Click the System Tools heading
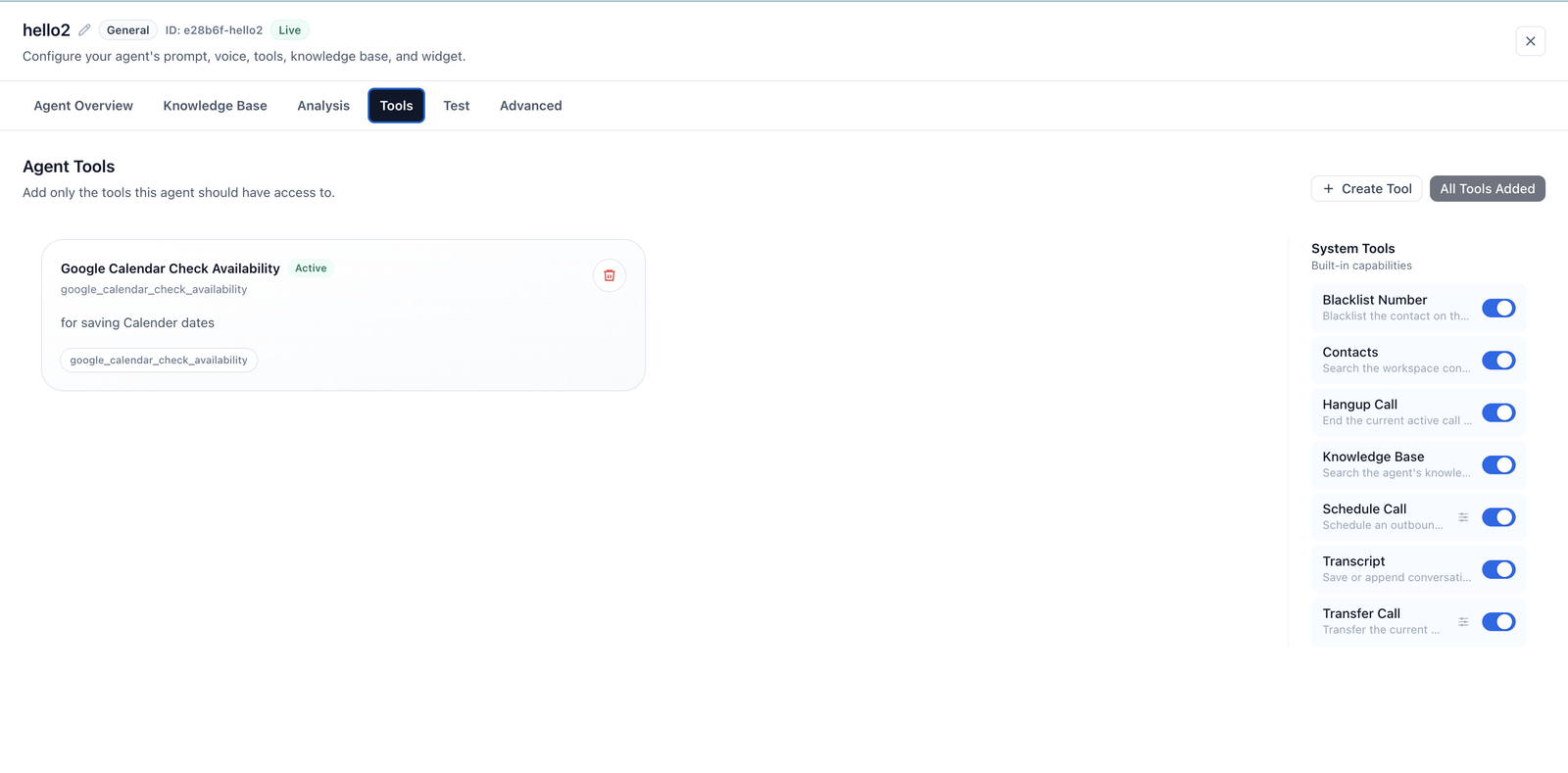The height and width of the screenshot is (773, 1568). tap(1353, 249)
